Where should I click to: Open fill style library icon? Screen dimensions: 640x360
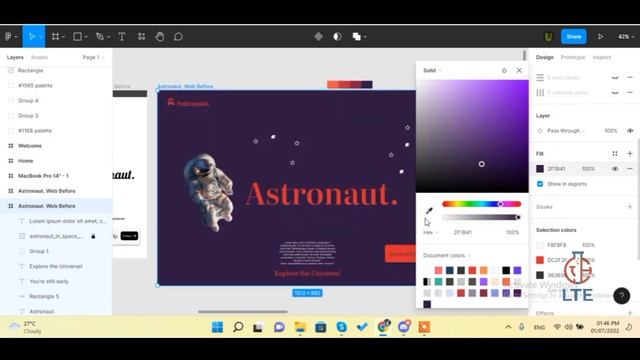[x=615, y=153]
